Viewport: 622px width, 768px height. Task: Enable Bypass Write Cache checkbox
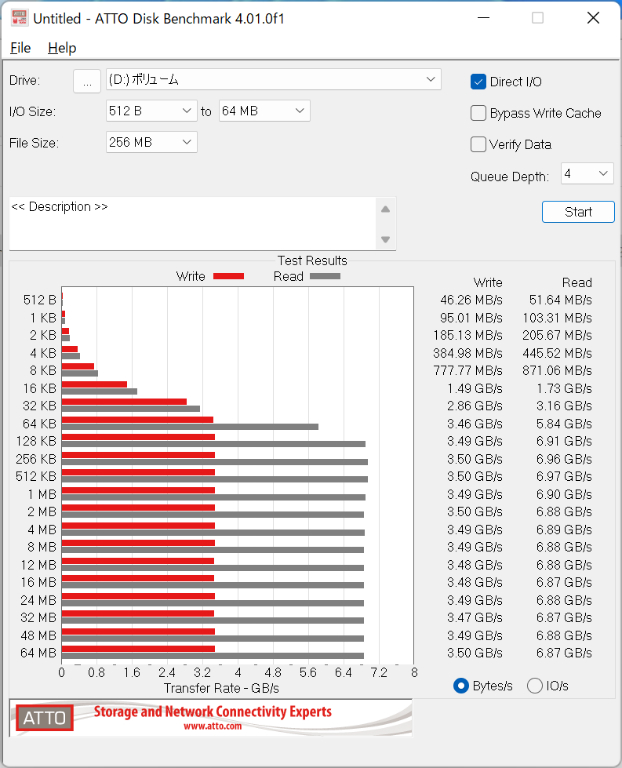(478, 113)
